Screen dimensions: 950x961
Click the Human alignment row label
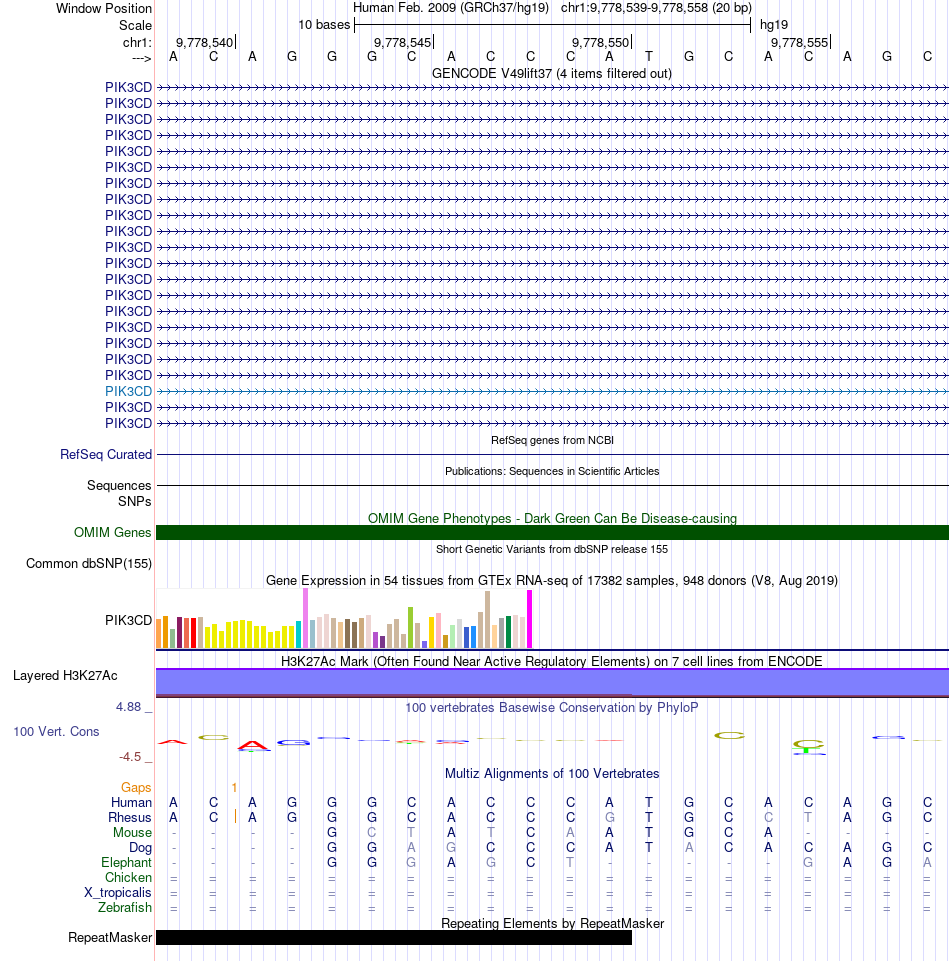click(x=131, y=802)
